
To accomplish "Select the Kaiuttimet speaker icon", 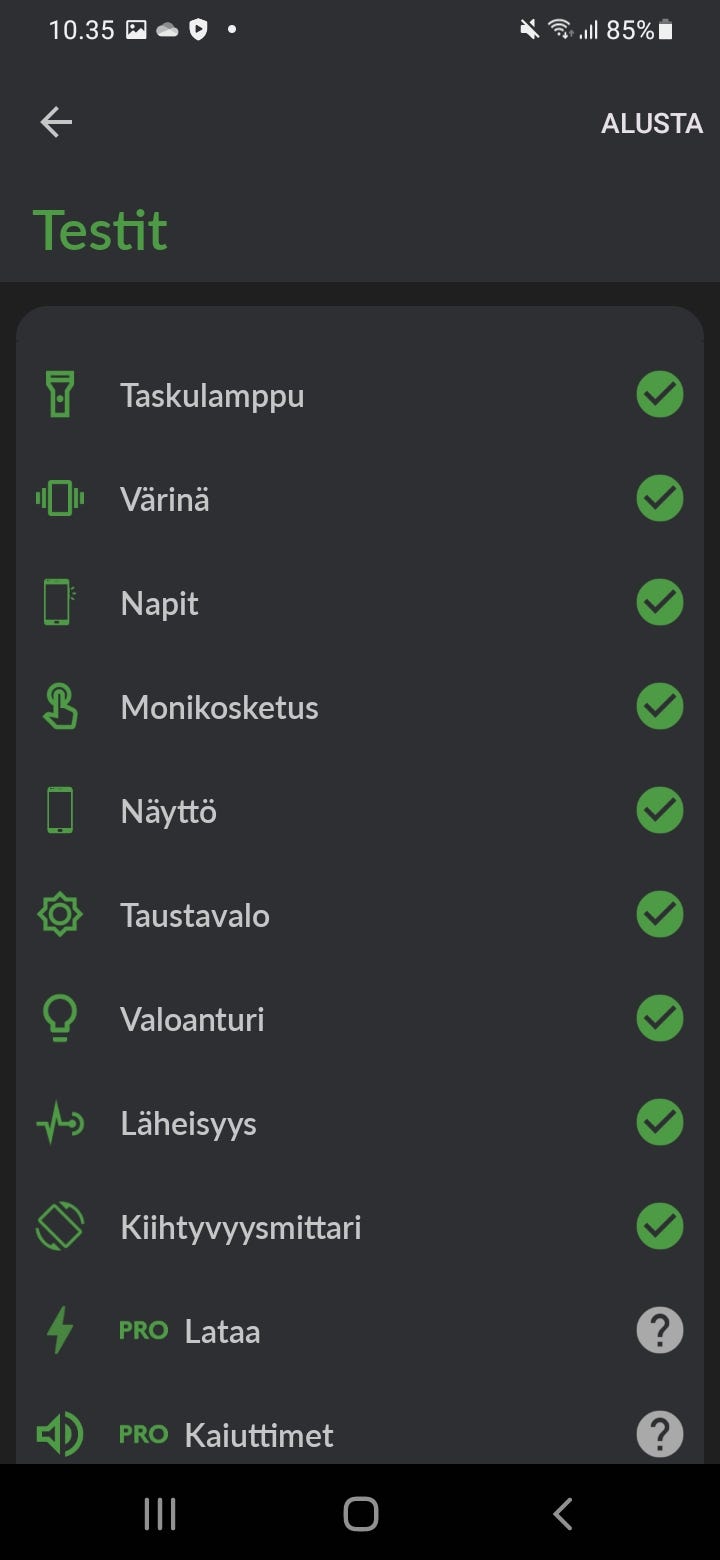I will point(60,1434).
